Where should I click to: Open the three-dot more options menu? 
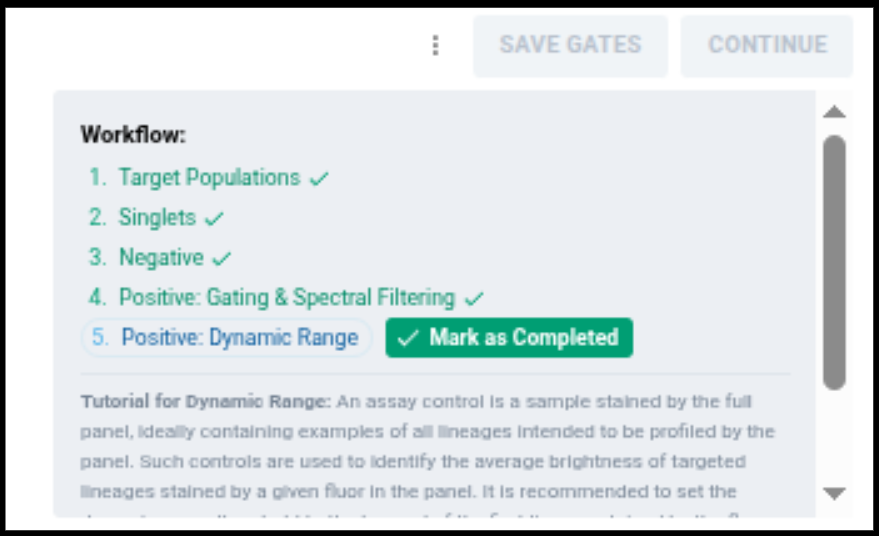(x=434, y=46)
